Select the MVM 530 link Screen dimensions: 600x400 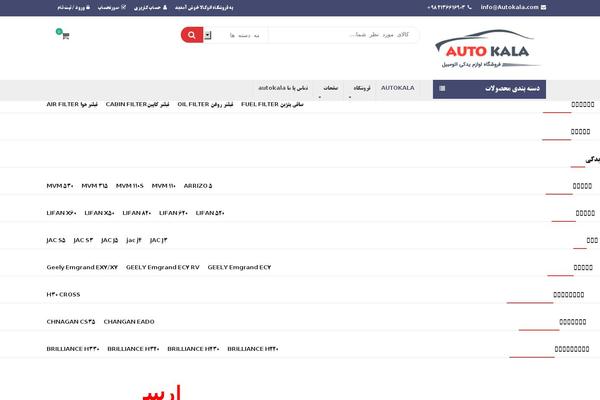click(60, 186)
